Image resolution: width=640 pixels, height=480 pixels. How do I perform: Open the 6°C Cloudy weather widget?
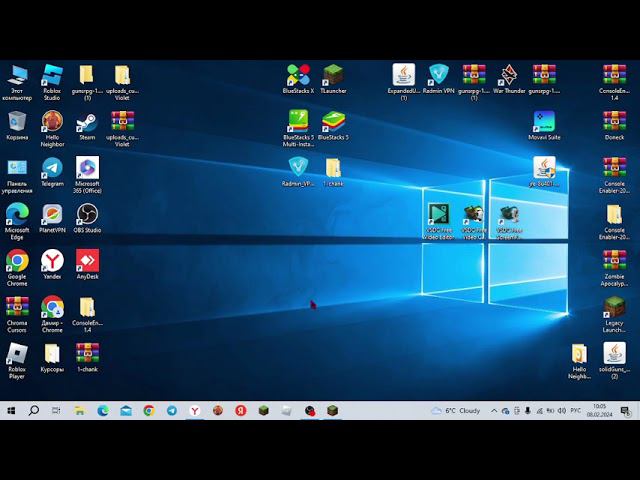click(456, 411)
